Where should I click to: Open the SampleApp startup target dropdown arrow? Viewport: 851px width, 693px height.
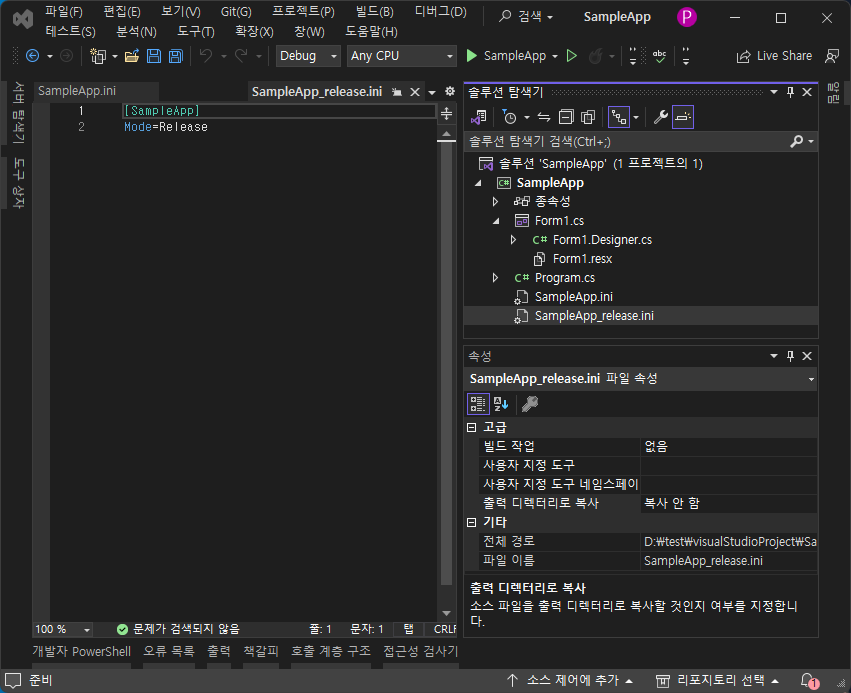coord(555,56)
